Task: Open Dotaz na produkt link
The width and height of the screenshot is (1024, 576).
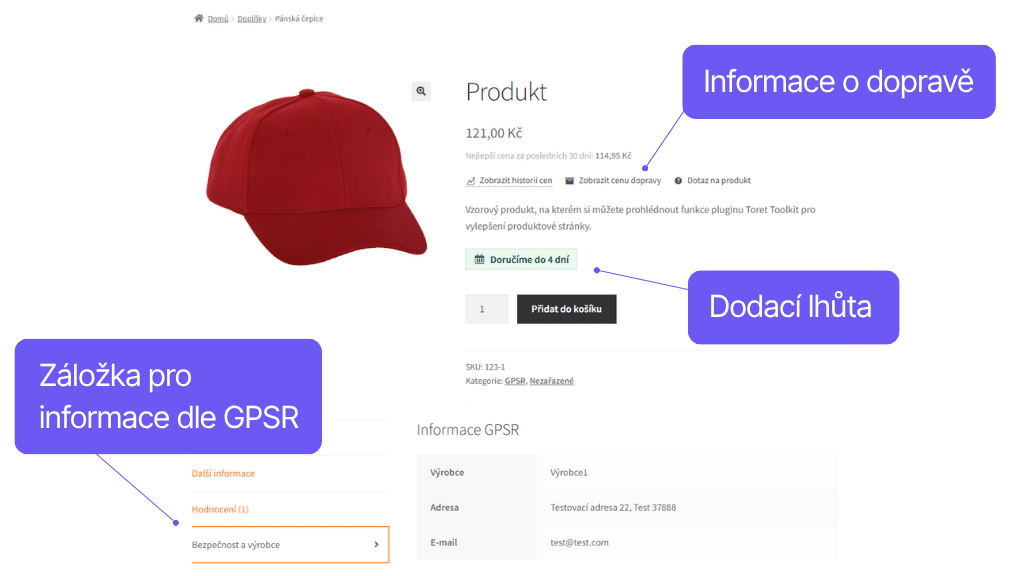Action: 719,181
